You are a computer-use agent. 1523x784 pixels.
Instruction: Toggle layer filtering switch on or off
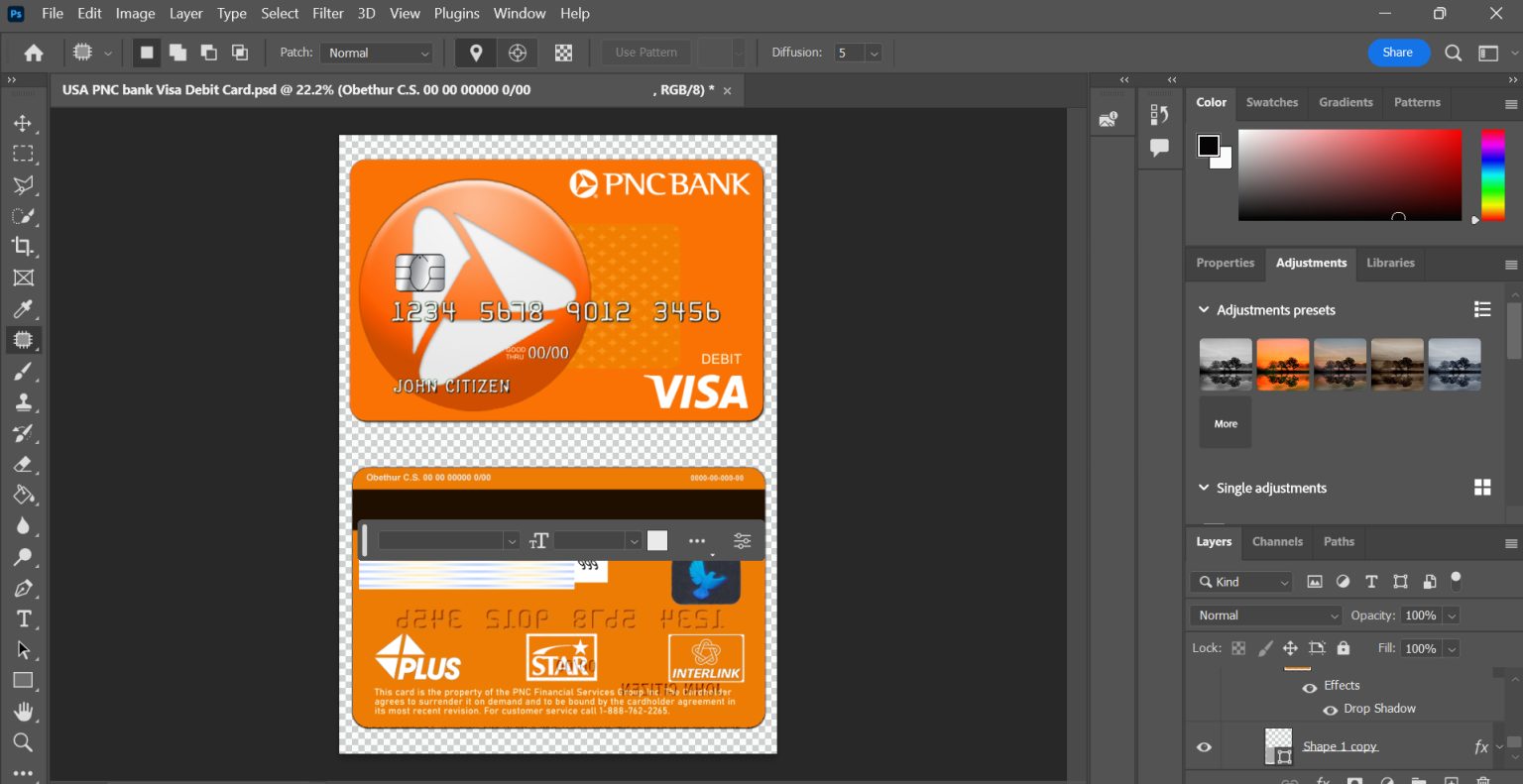[1456, 580]
